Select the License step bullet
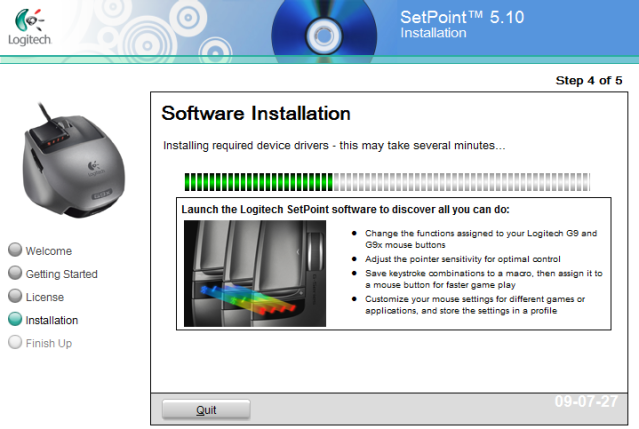 (15, 296)
